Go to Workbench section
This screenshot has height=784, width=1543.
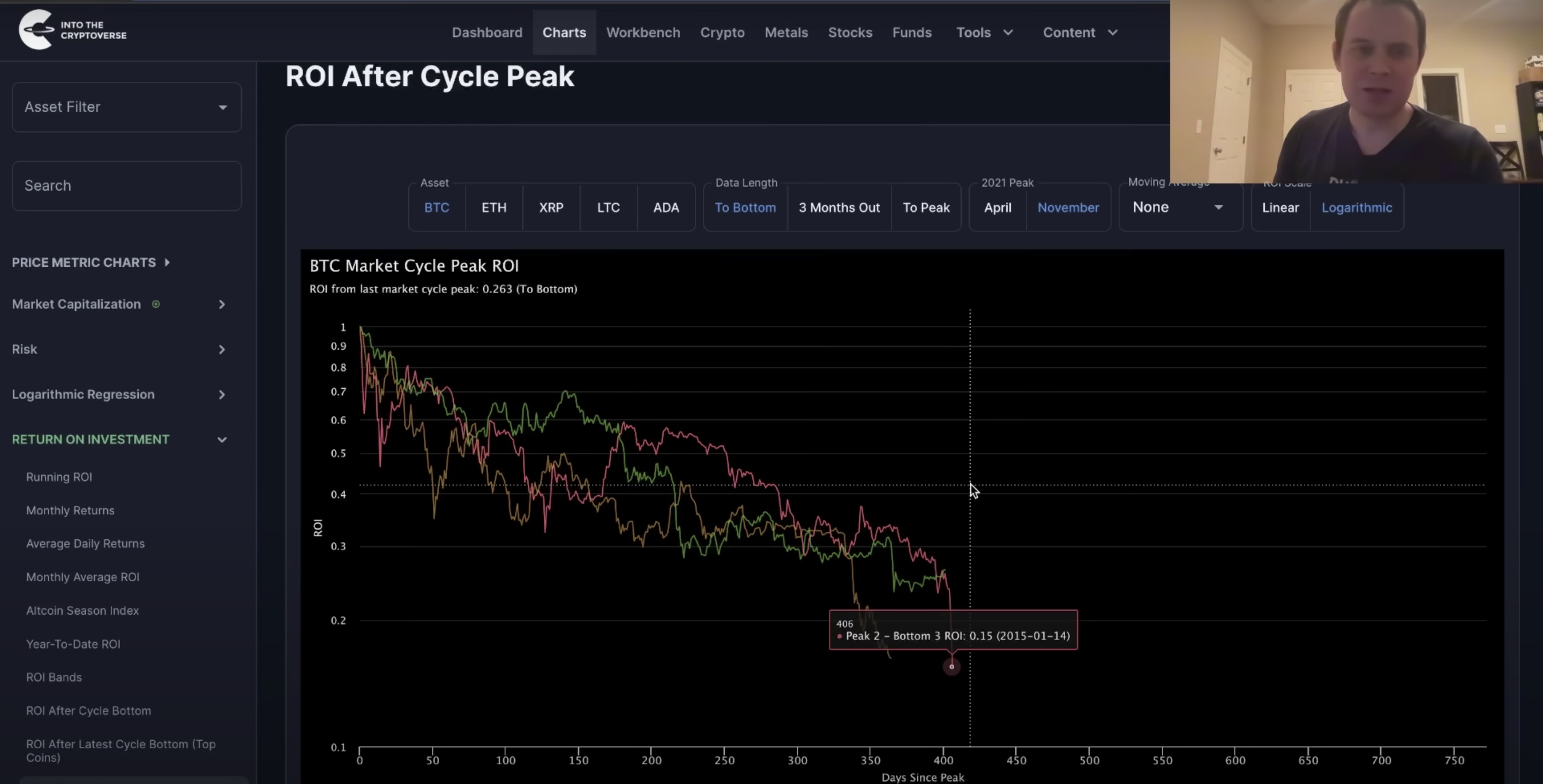tap(643, 32)
